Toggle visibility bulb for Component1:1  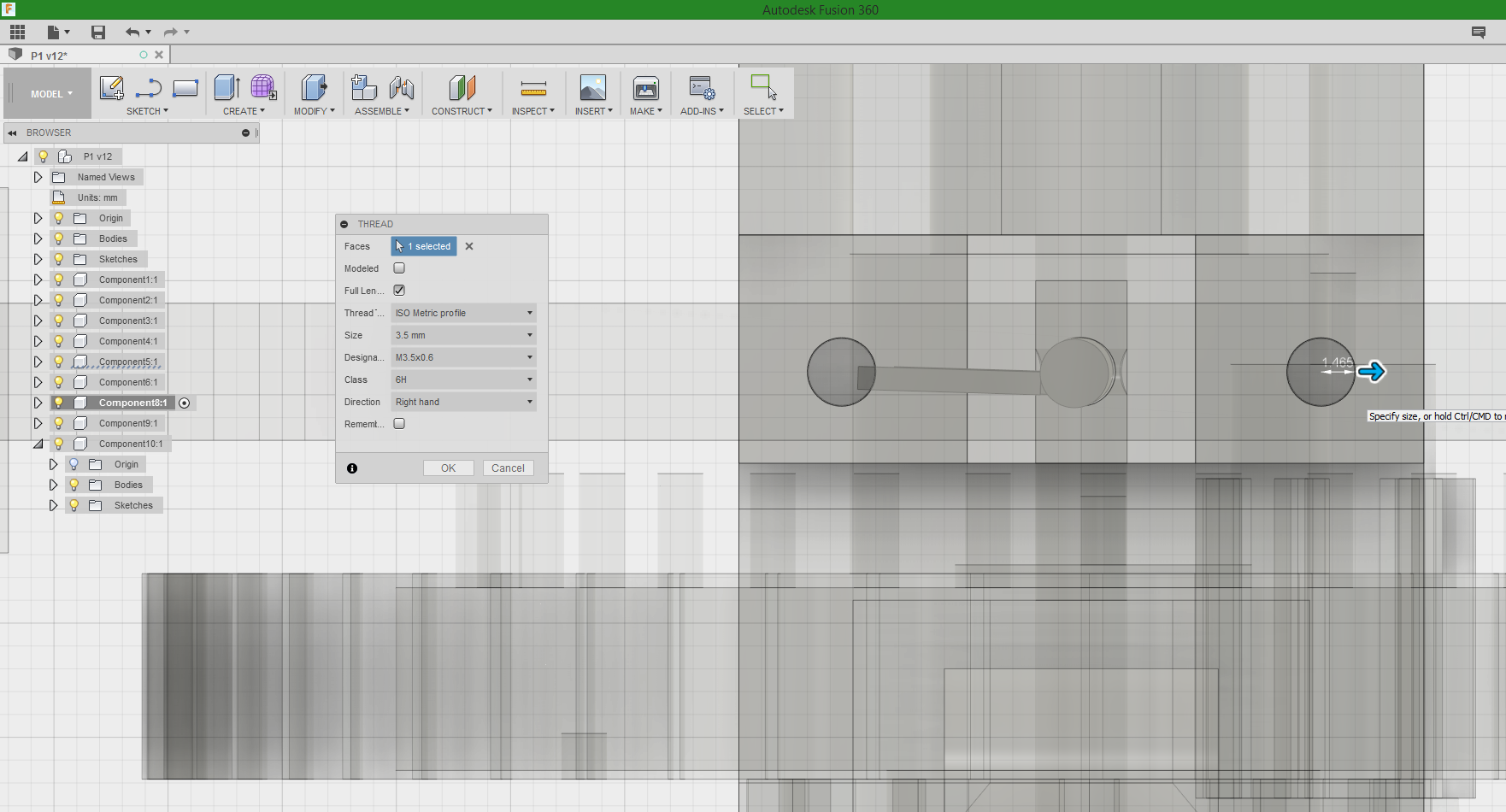(59, 279)
